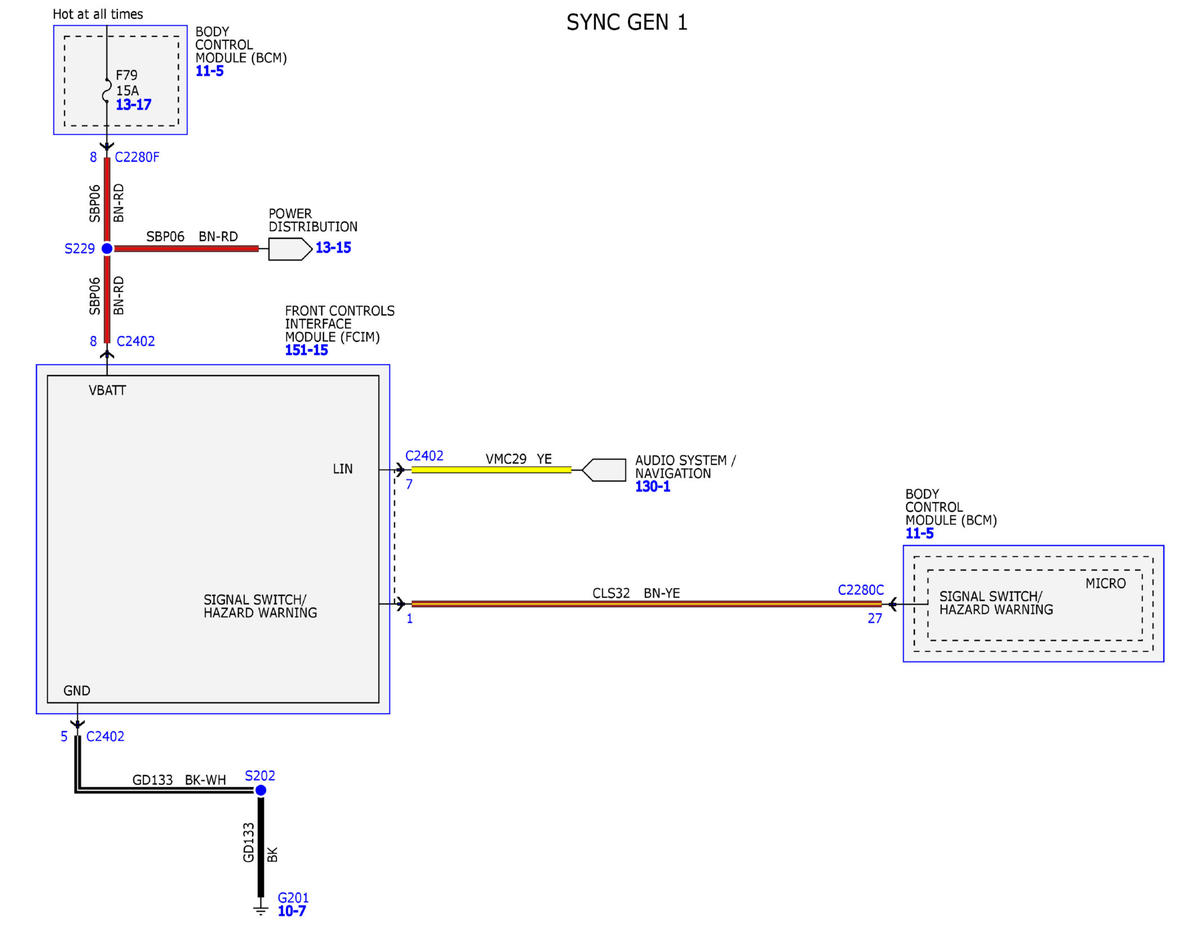Click the Audio System off-page arrow symbol
Screen dimensions: 1200x927
605,469
